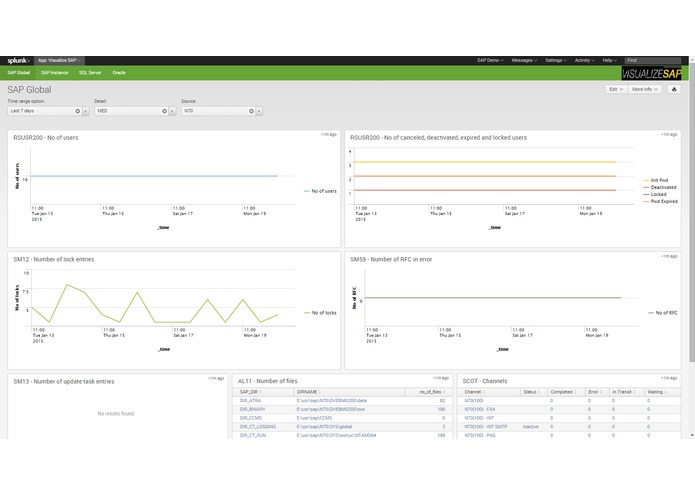The image size is (695, 494).
Task: Toggle Deactivated legend entry
Action: pyautogui.click(x=660, y=187)
